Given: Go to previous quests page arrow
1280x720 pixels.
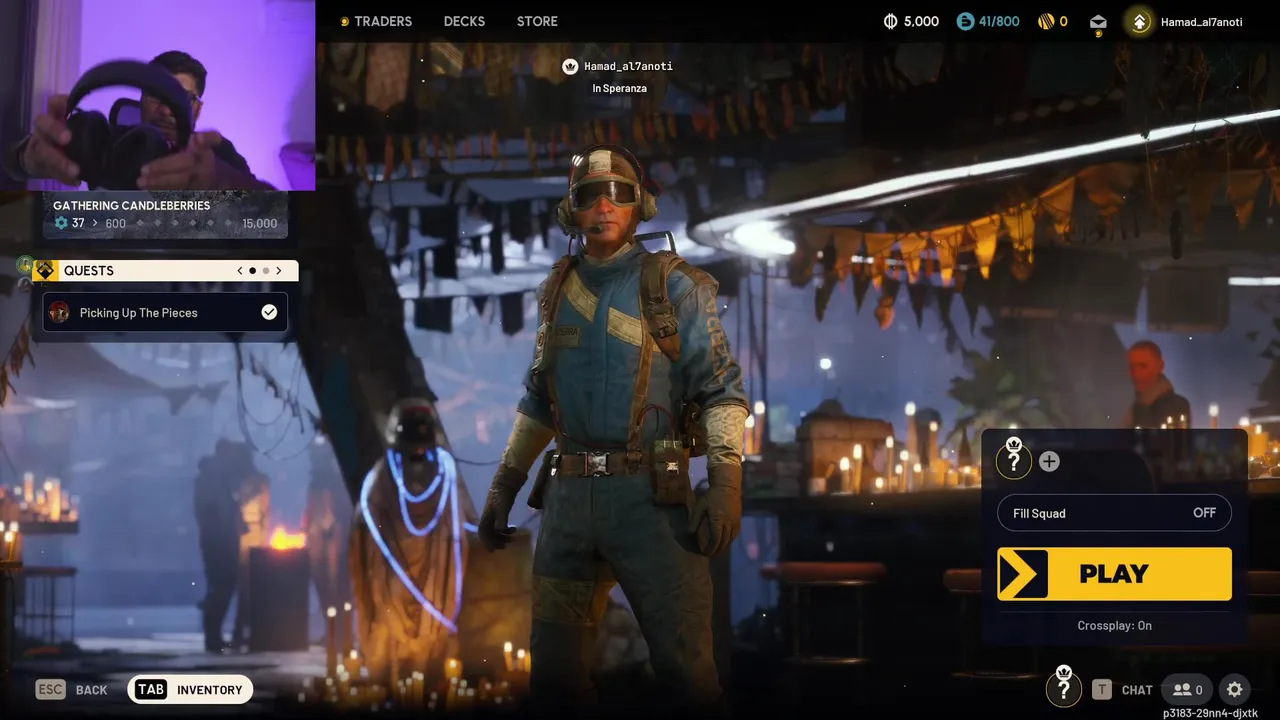Looking at the screenshot, I should coord(240,270).
